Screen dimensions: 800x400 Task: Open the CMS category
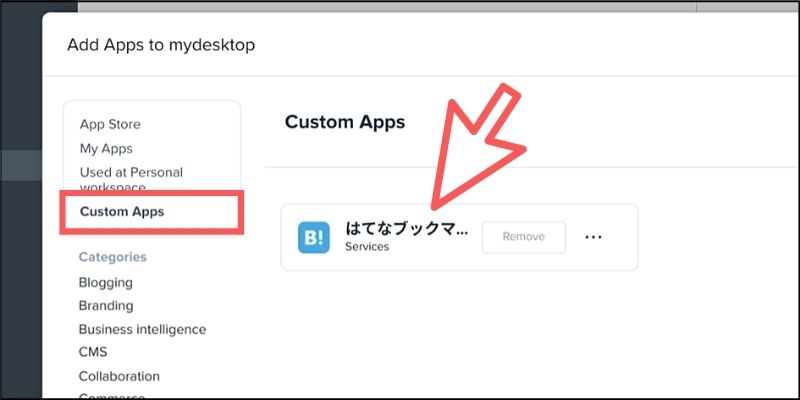tap(93, 352)
